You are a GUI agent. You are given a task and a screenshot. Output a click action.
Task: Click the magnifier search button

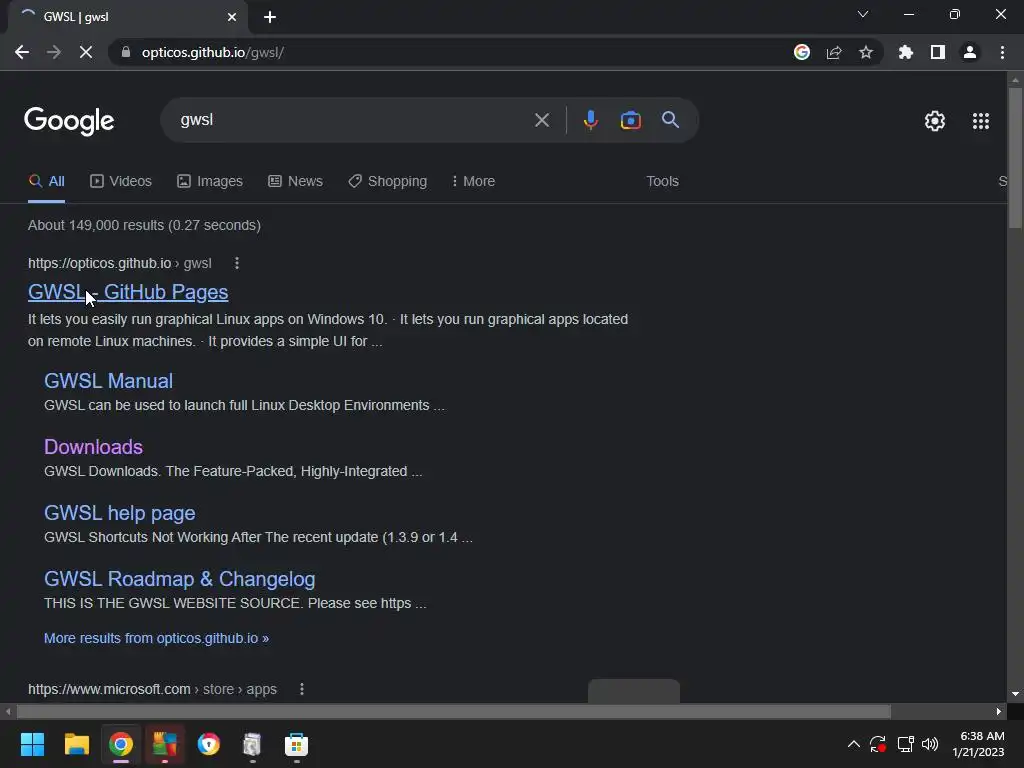(670, 120)
